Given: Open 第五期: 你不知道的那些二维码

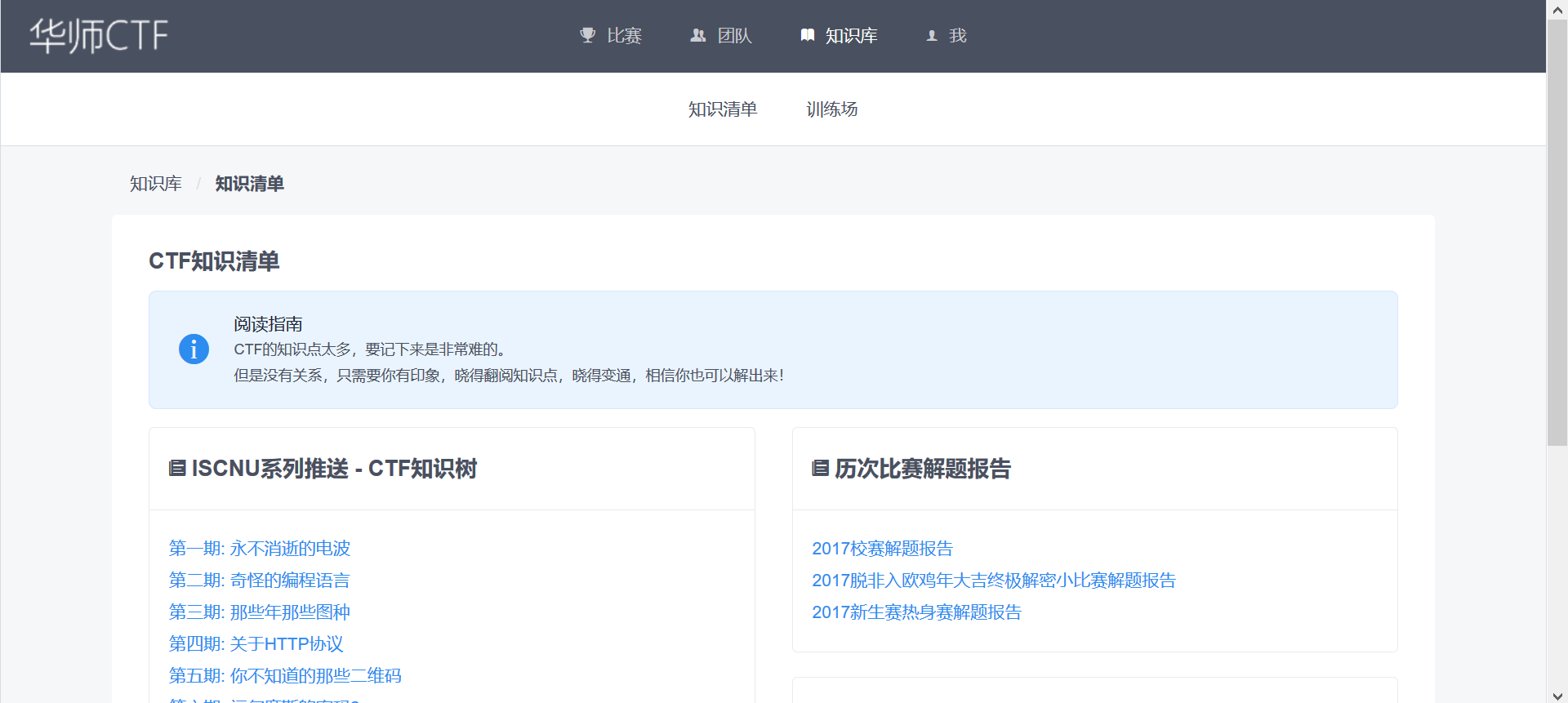Looking at the screenshot, I should coord(285,676).
